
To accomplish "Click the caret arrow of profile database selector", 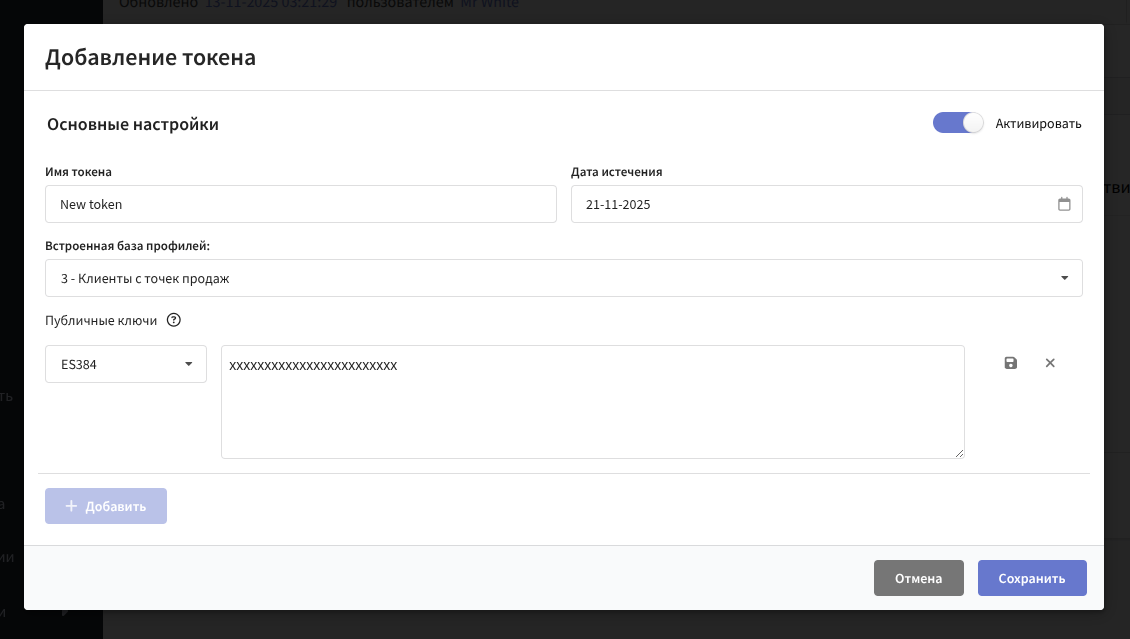I will pos(1065,278).
